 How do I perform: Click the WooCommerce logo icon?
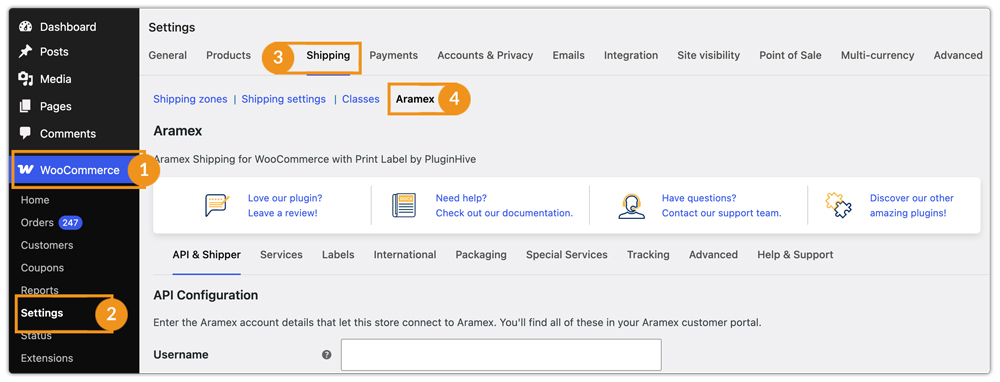[26, 170]
